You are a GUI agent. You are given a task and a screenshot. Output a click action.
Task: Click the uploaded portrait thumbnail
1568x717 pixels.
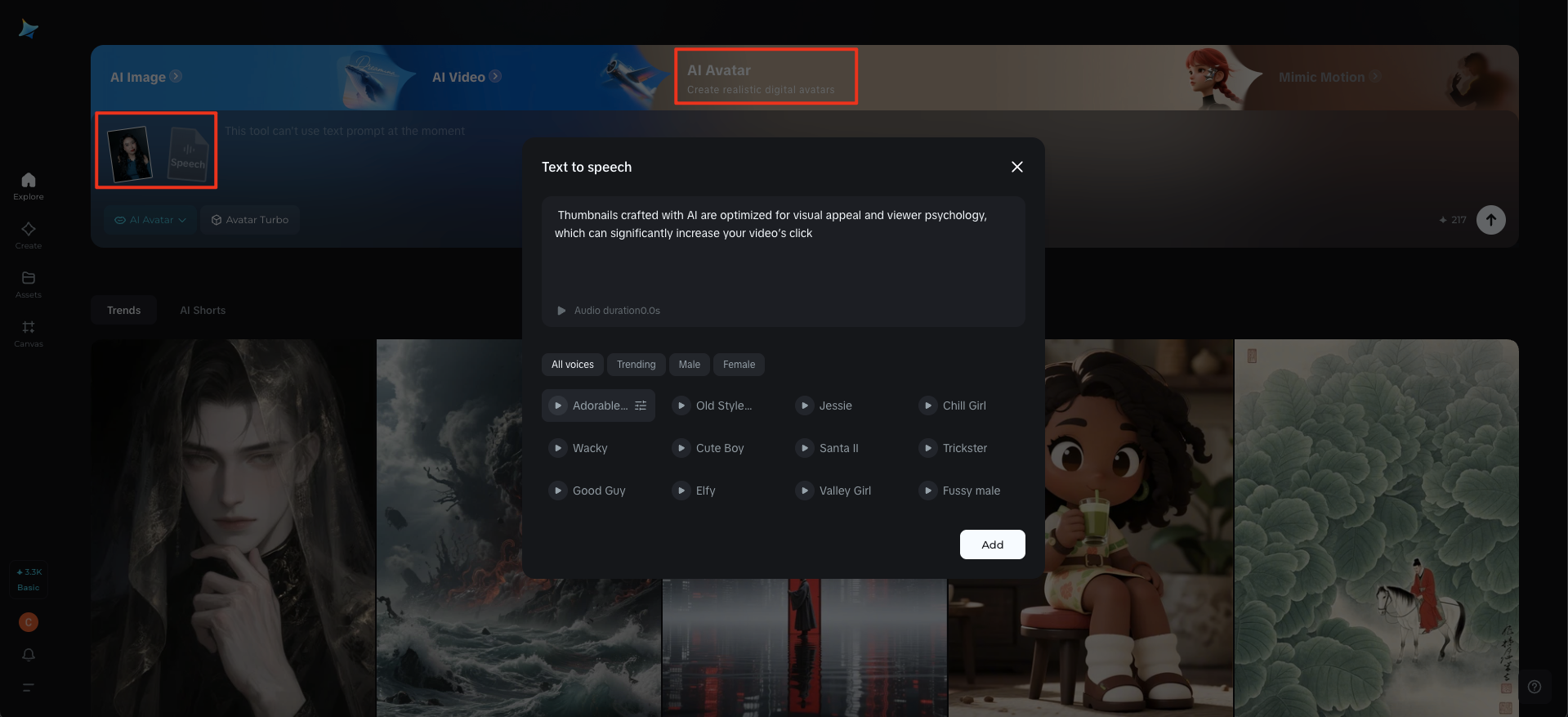point(130,153)
